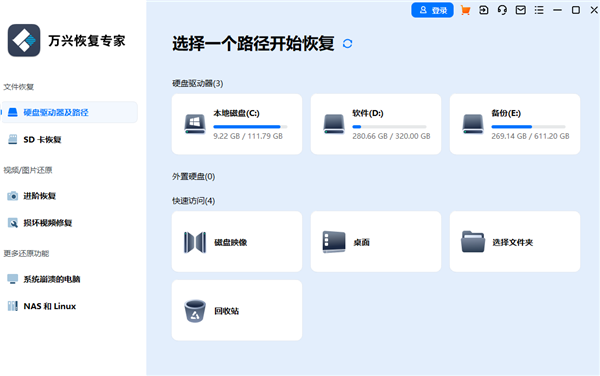This screenshot has height=376, width=600.
Task: Click the 外置硬盘(0) section heading
Action: (x=193, y=176)
